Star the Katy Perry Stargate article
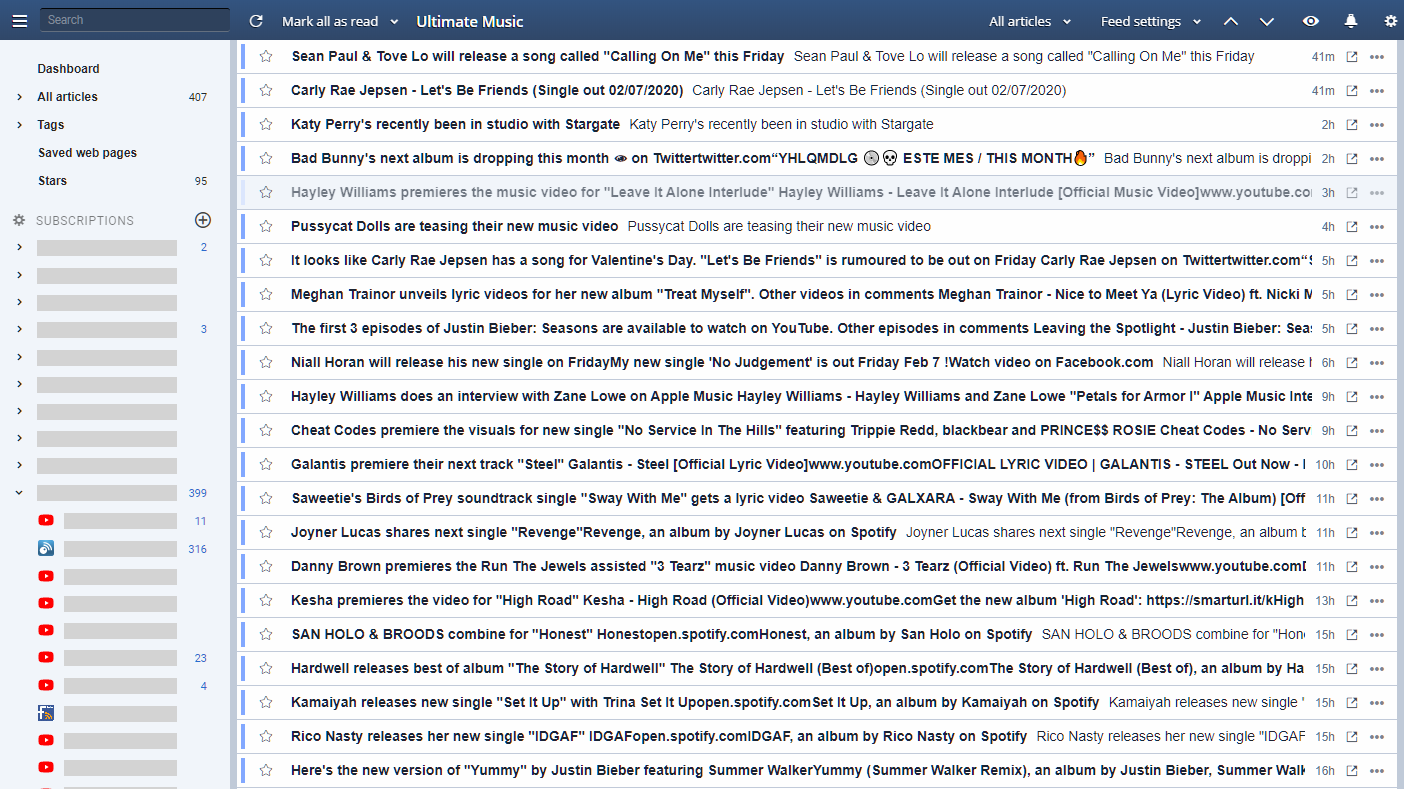 (266, 124)
